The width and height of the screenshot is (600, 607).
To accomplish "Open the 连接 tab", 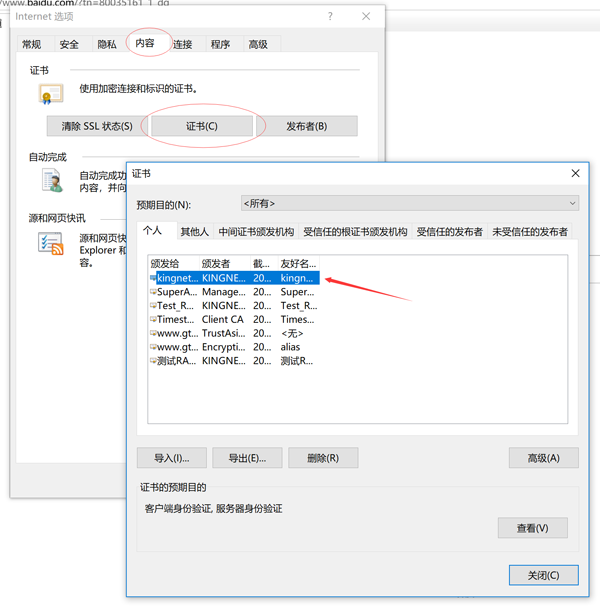I will (183, 44).
